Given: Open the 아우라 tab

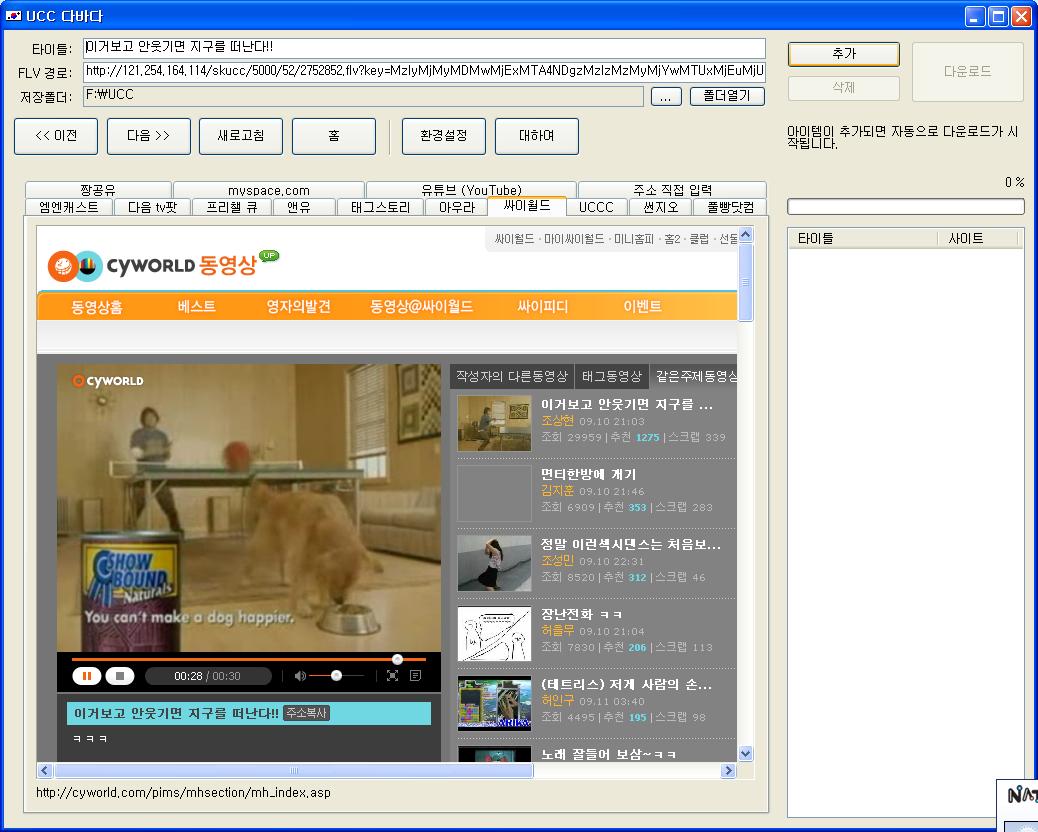Looking at the screenshot, I should [457, 207].
